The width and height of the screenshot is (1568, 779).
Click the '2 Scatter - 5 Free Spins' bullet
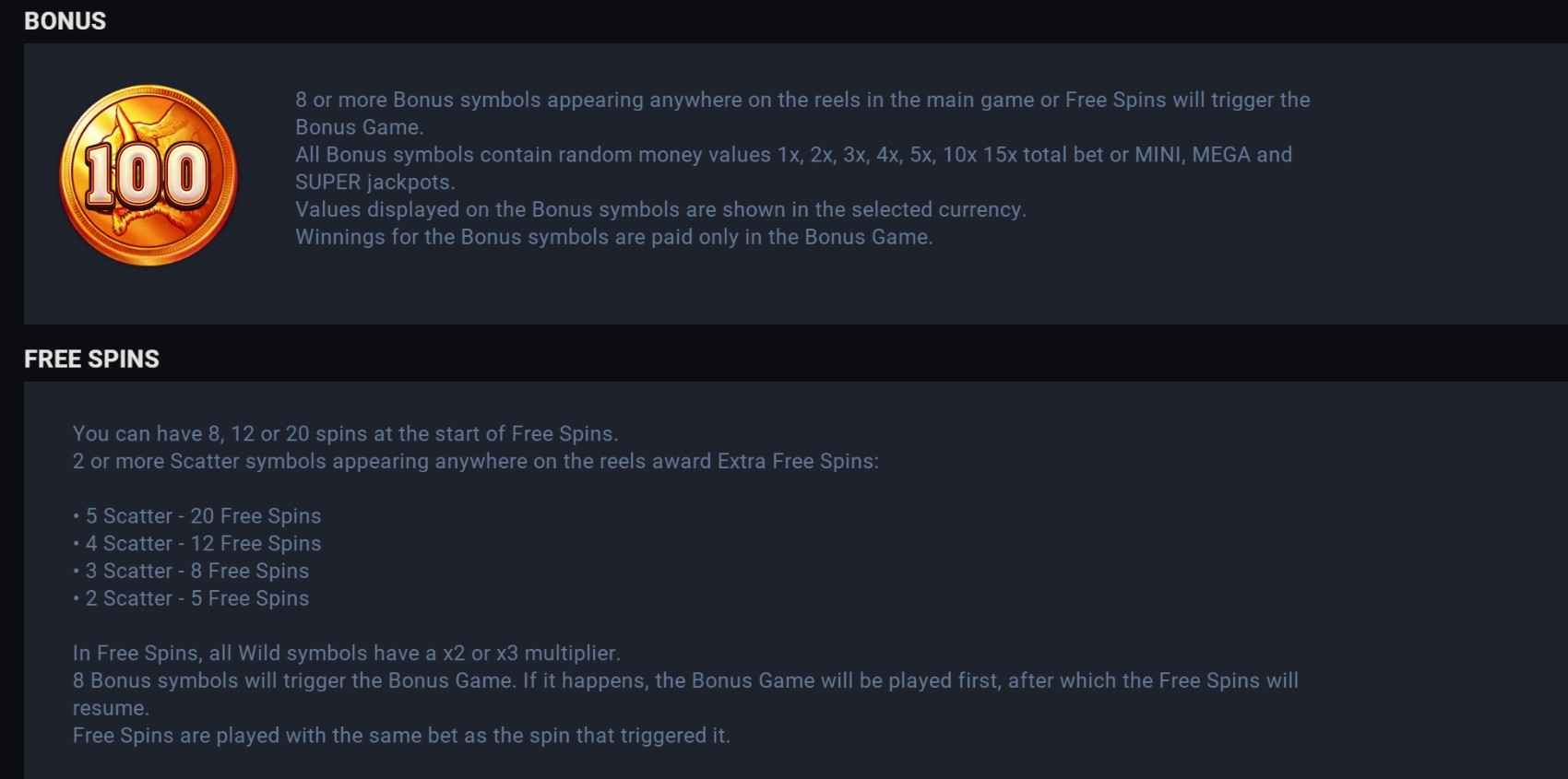pos(191,599)
